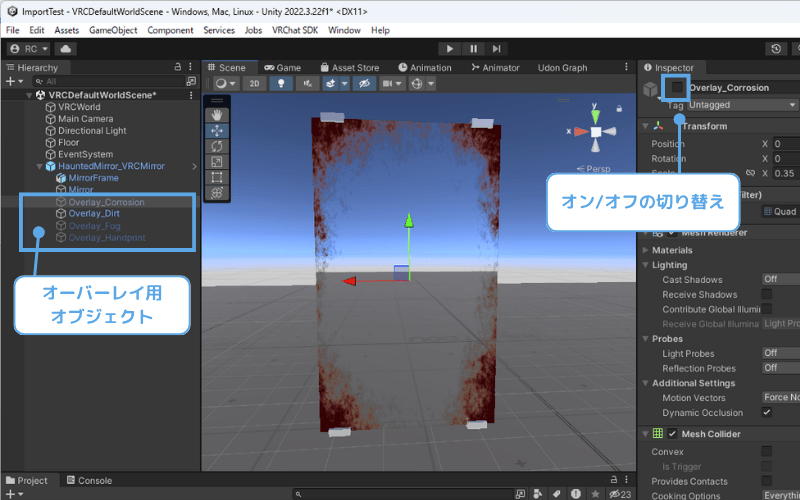The image size is (800, 500).
Task: Collapse the Transform component
Action: point(645,126)
